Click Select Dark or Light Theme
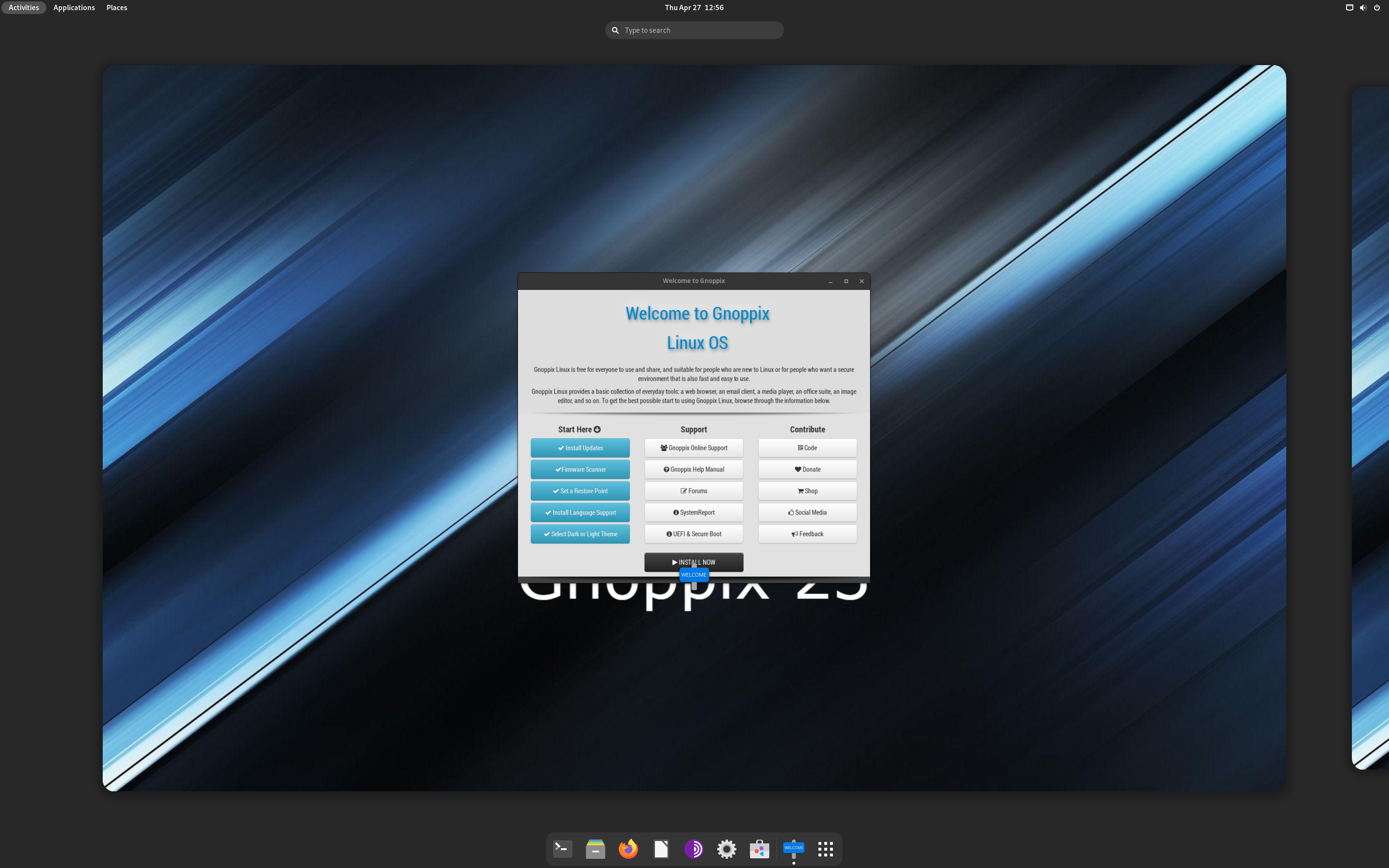Image resolution: width=1389 pixels, height=868 pixels. [580, 534]
